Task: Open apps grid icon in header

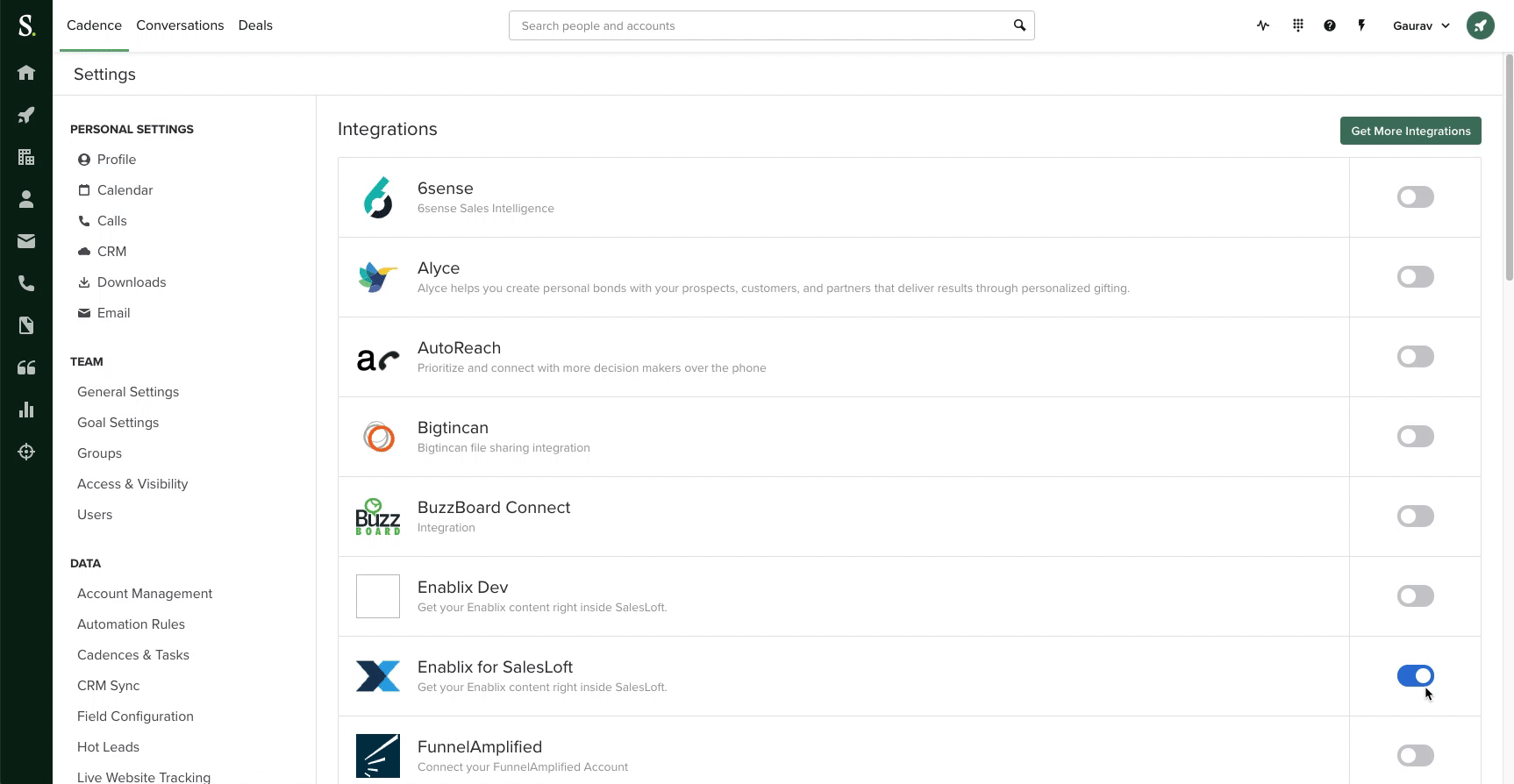Action: click(1298, 25)
